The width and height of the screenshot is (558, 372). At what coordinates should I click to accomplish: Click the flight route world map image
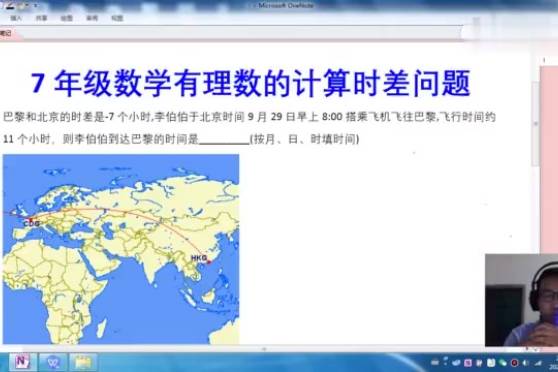121,249
